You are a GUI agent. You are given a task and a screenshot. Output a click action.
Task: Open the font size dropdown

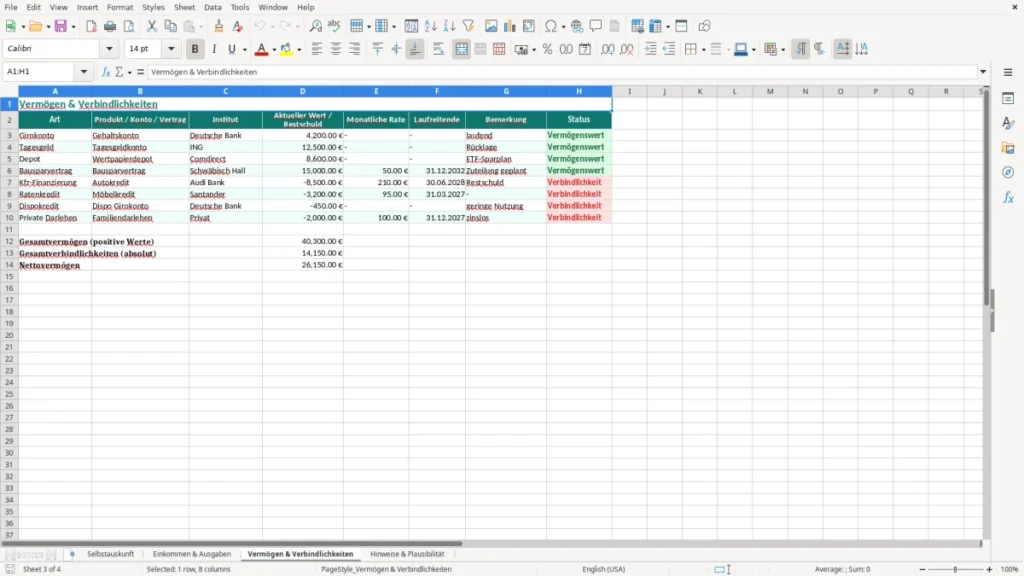coord(171,48)
